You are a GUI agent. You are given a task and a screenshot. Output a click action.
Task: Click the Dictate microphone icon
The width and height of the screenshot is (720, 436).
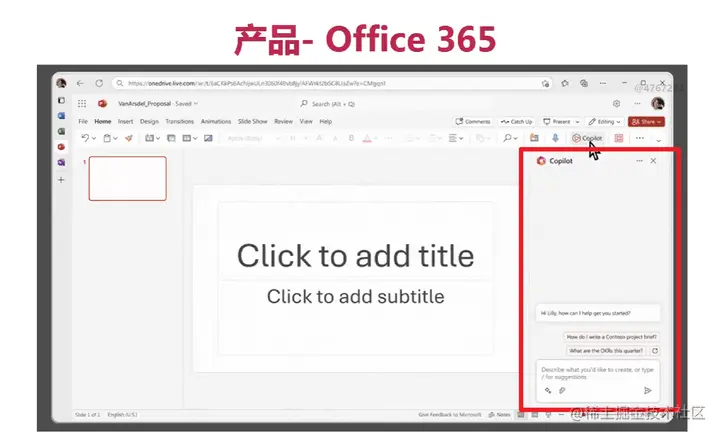point(555,138)
